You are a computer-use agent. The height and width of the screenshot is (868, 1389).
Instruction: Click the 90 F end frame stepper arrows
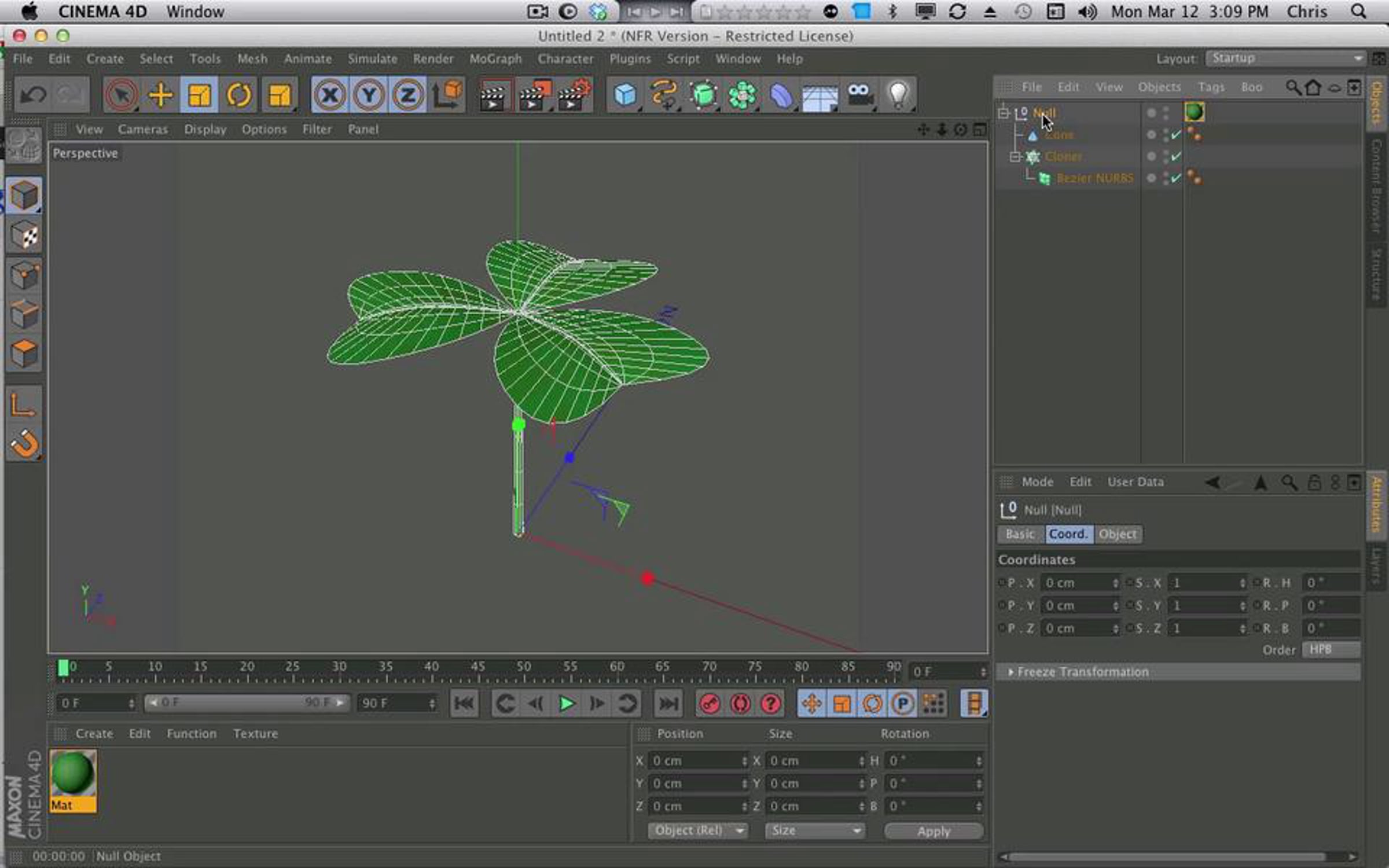(432, 704)
